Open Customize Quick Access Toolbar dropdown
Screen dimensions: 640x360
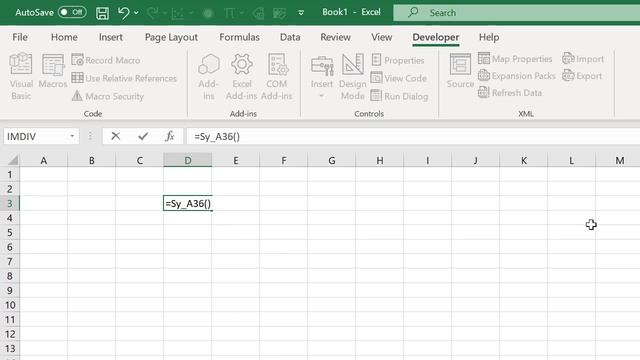pos(301,13)
